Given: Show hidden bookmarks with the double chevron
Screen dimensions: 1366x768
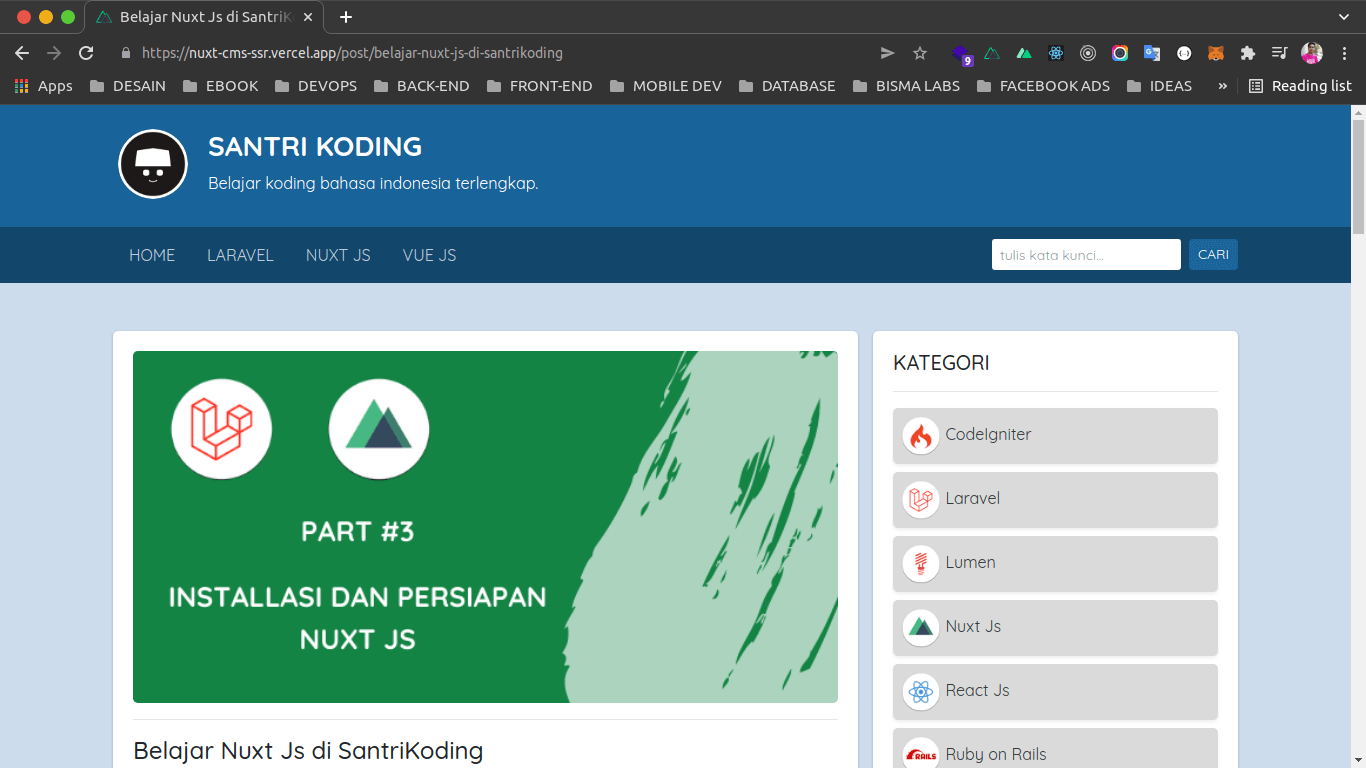Looking at the screenshot, I should pyautogui.click(x=1222, y=86).
